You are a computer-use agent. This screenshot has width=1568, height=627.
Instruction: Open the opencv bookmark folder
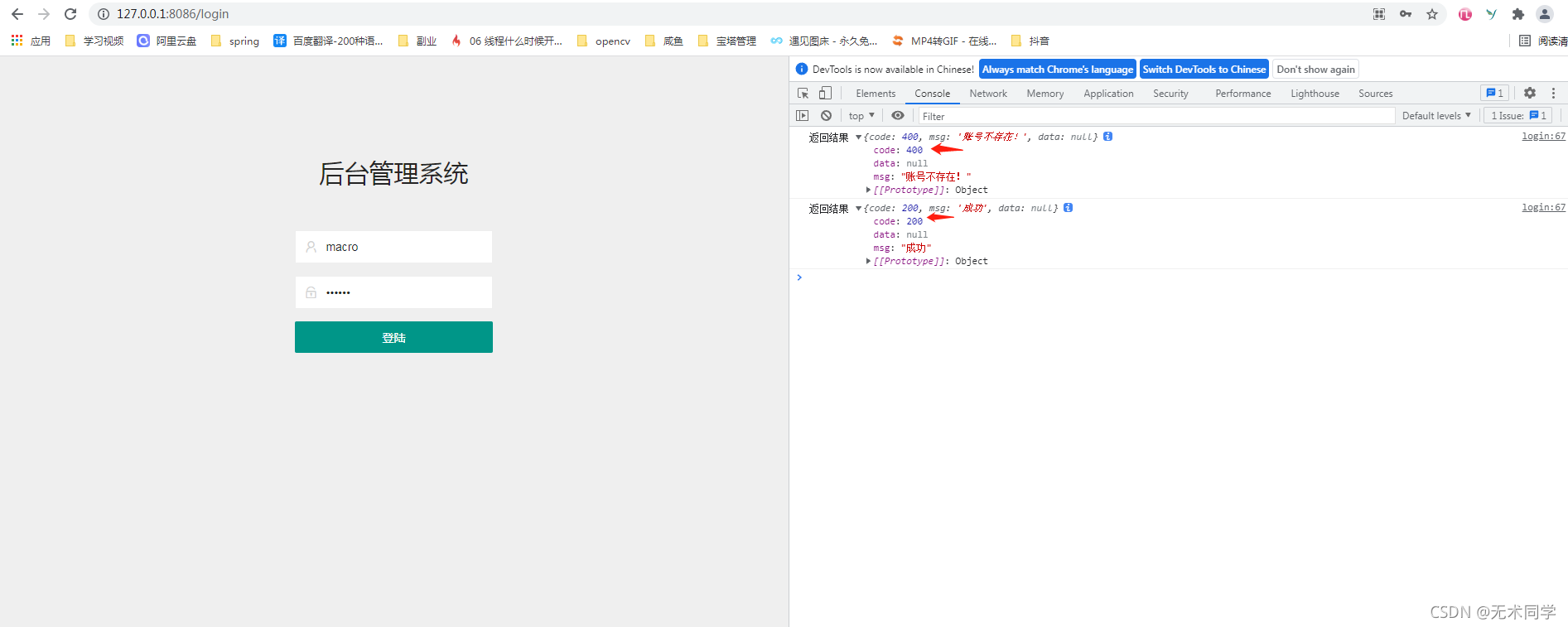[x=604, y=41]
